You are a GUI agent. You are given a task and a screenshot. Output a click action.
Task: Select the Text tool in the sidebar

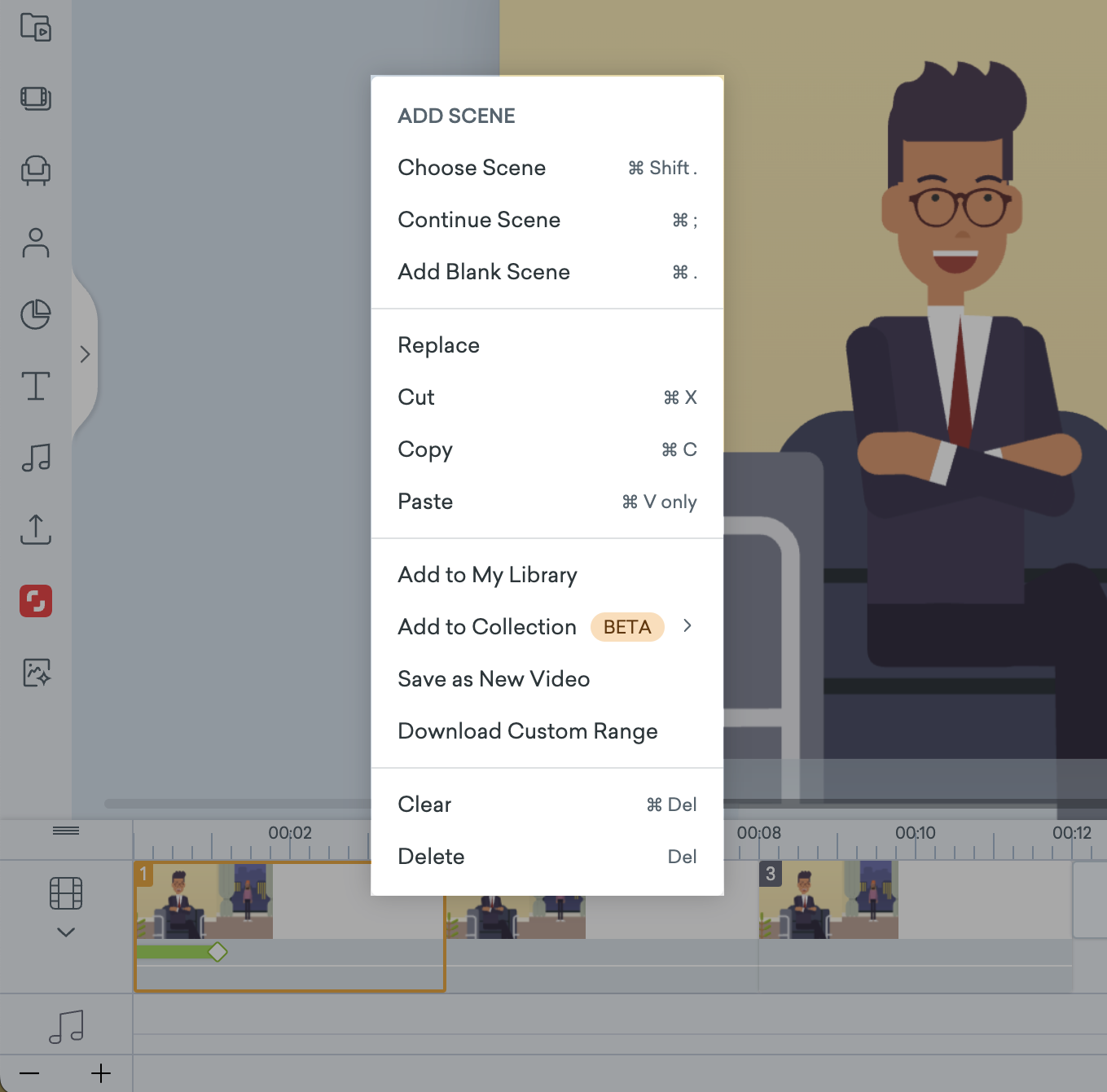(x=35, y=386)
